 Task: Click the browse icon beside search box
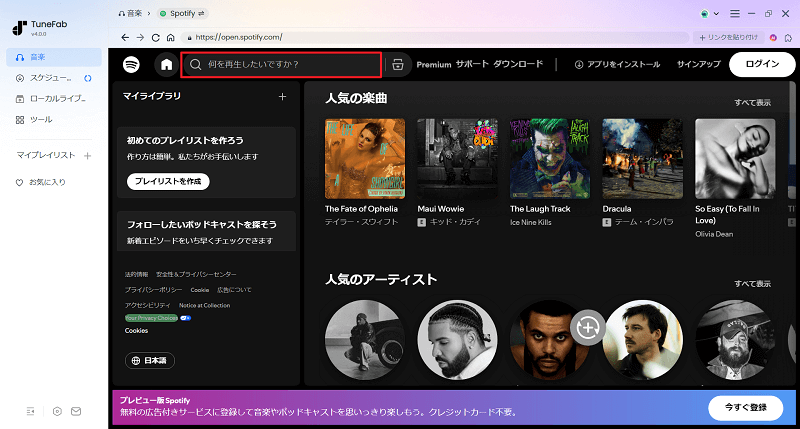(x=398, y=64)
